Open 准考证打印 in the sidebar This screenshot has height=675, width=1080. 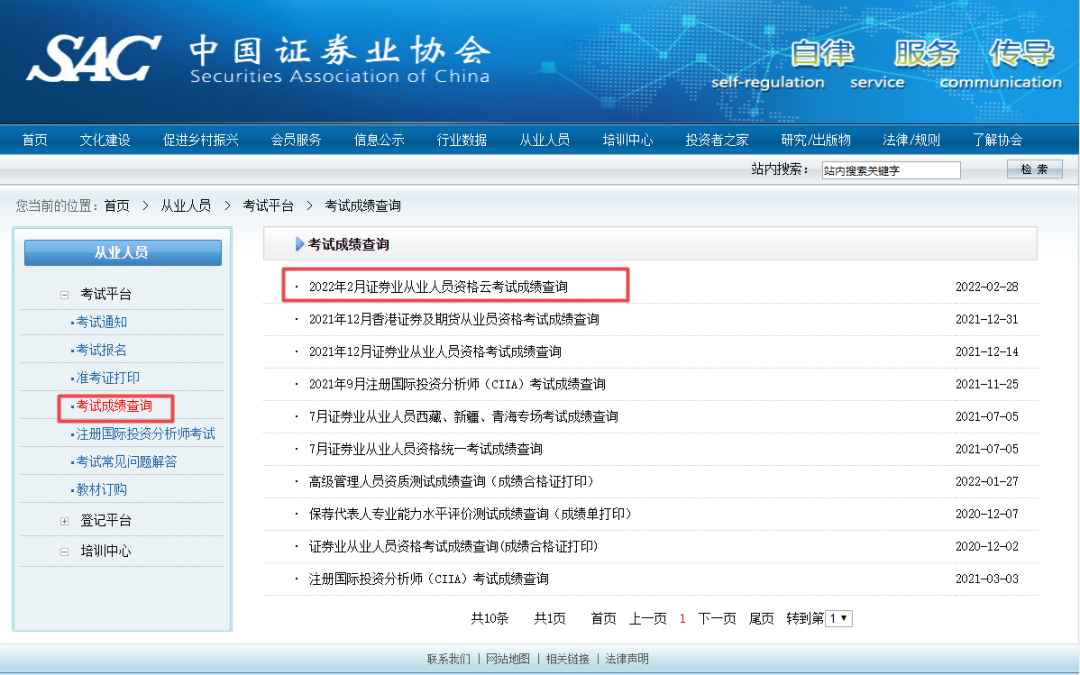tap(108, 378)
